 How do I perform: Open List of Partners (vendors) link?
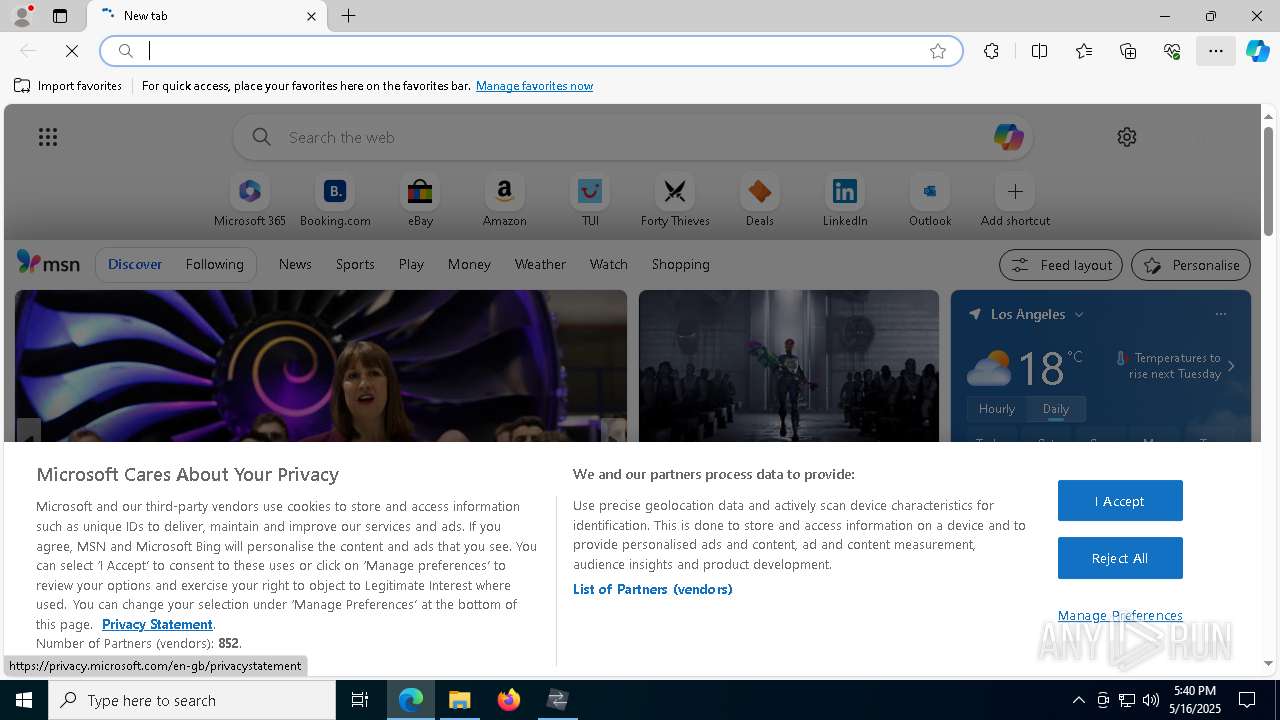[653, 589]
